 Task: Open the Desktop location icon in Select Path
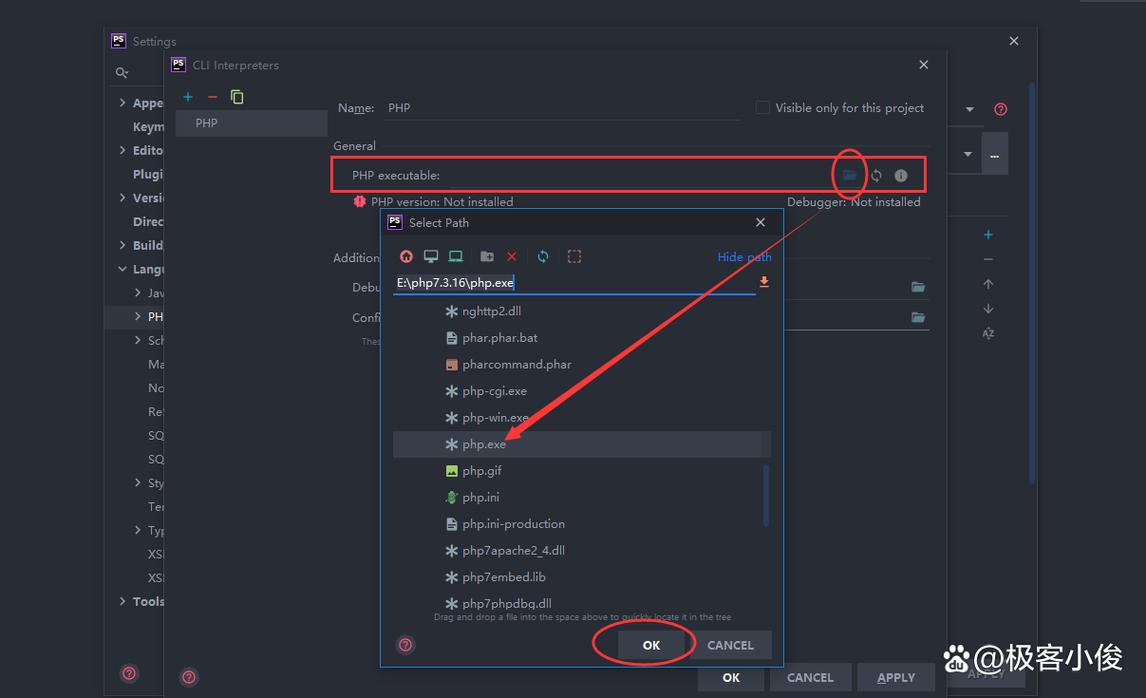(x=431, y=256)
